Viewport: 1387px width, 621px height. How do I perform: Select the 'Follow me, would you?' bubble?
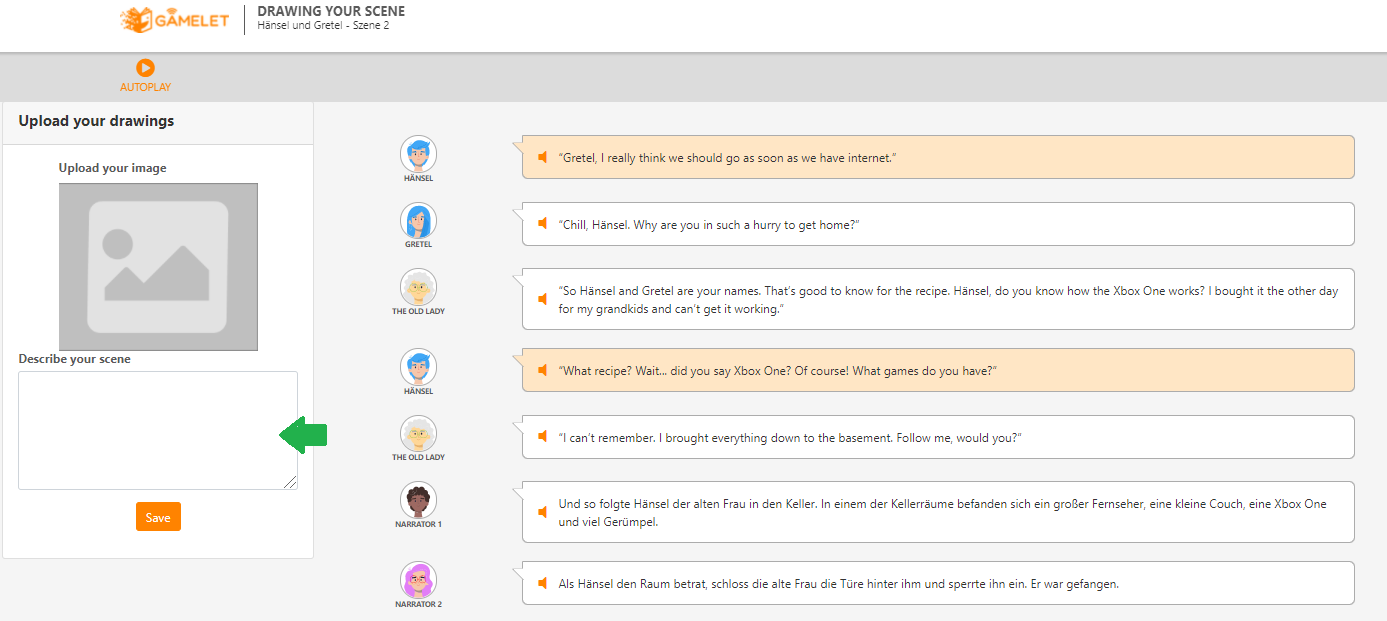(938, 437)
